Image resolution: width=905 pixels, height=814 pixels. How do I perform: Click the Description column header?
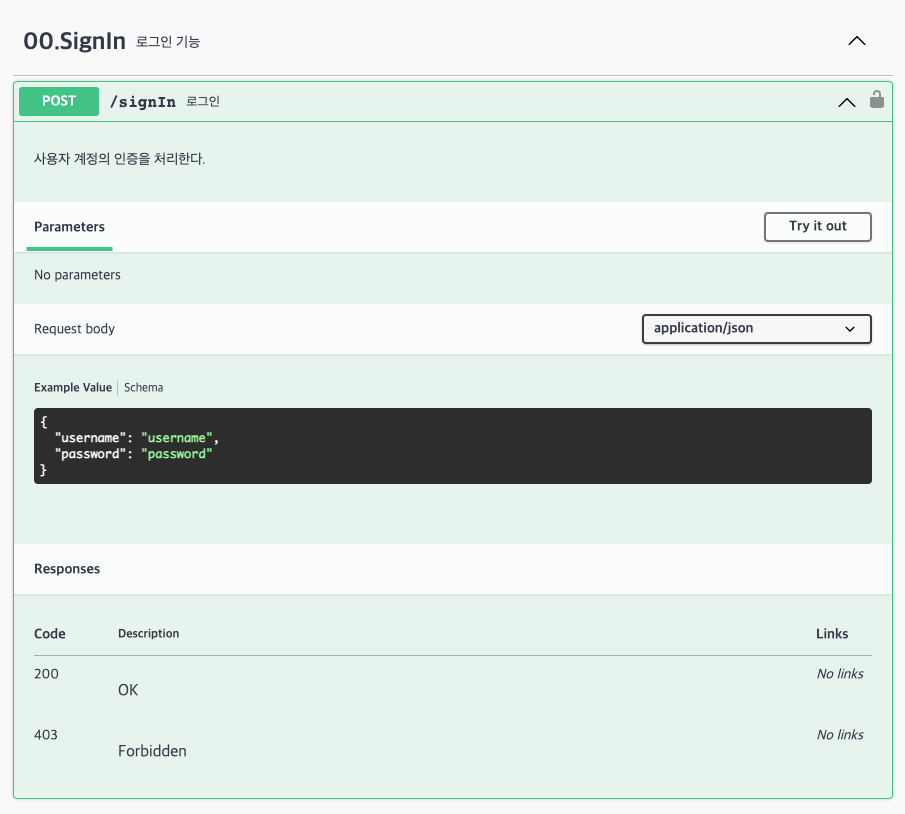pos(148,633)
